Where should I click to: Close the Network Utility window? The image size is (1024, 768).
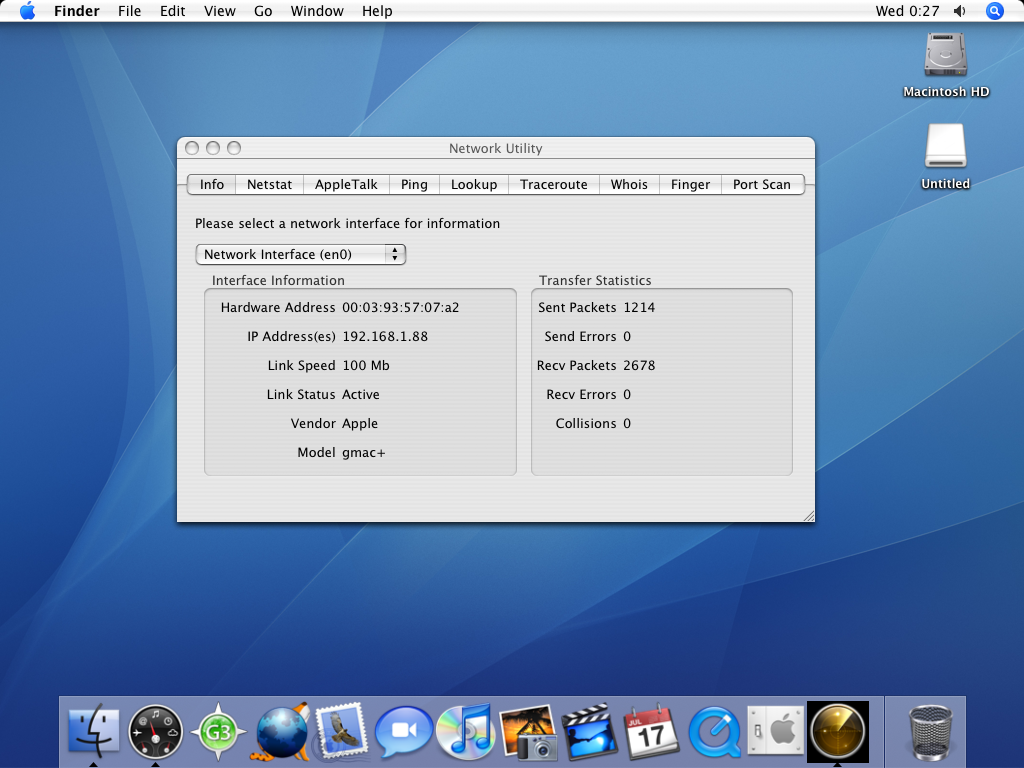192,148
